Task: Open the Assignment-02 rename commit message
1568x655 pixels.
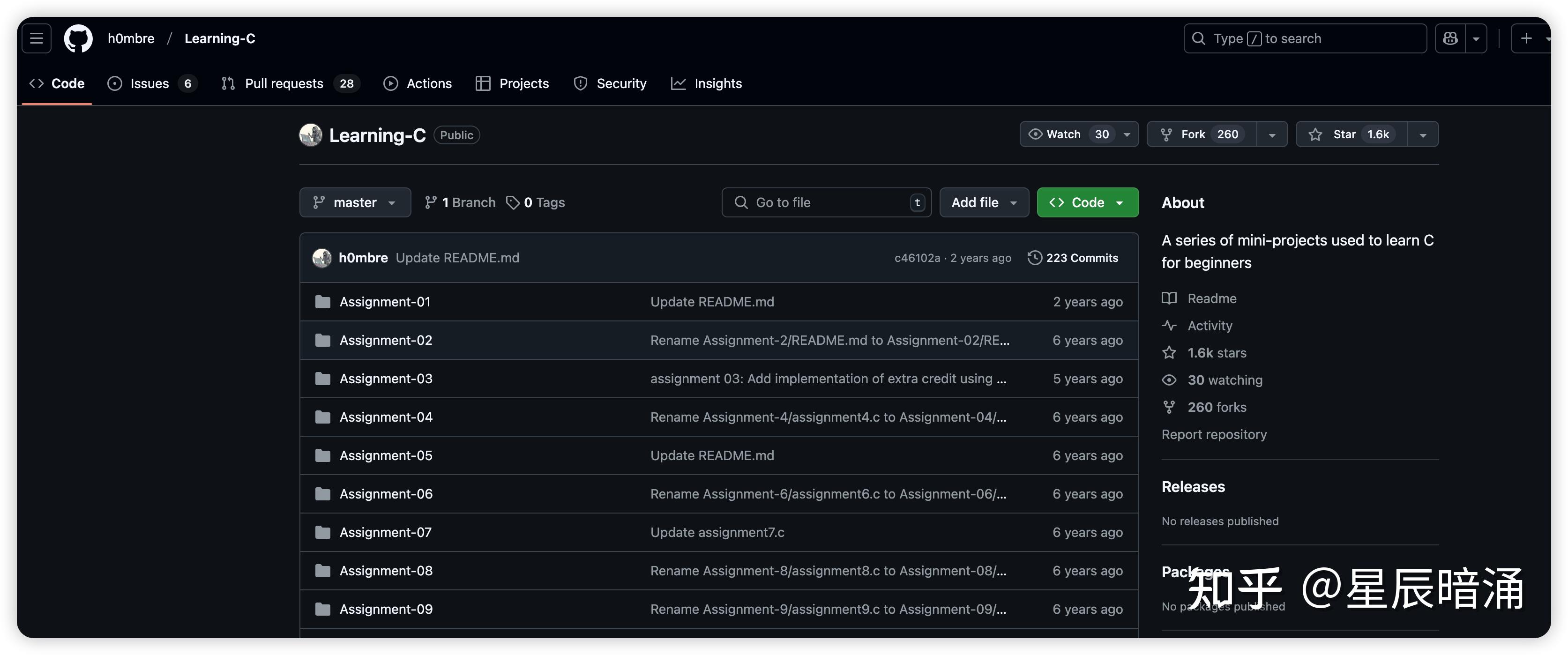Action: pos(829,340)
